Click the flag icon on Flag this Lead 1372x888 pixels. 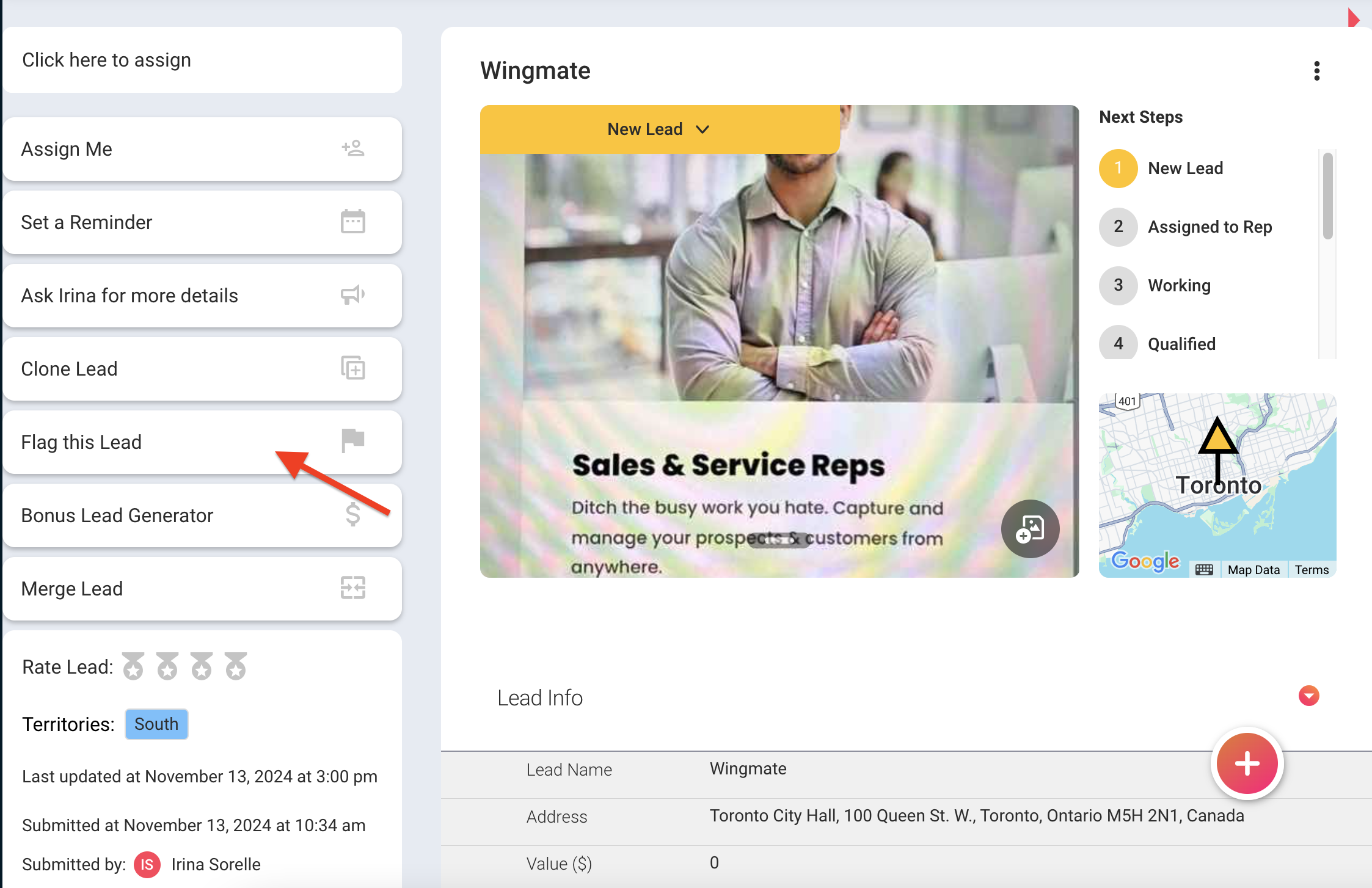coord(353,440)
